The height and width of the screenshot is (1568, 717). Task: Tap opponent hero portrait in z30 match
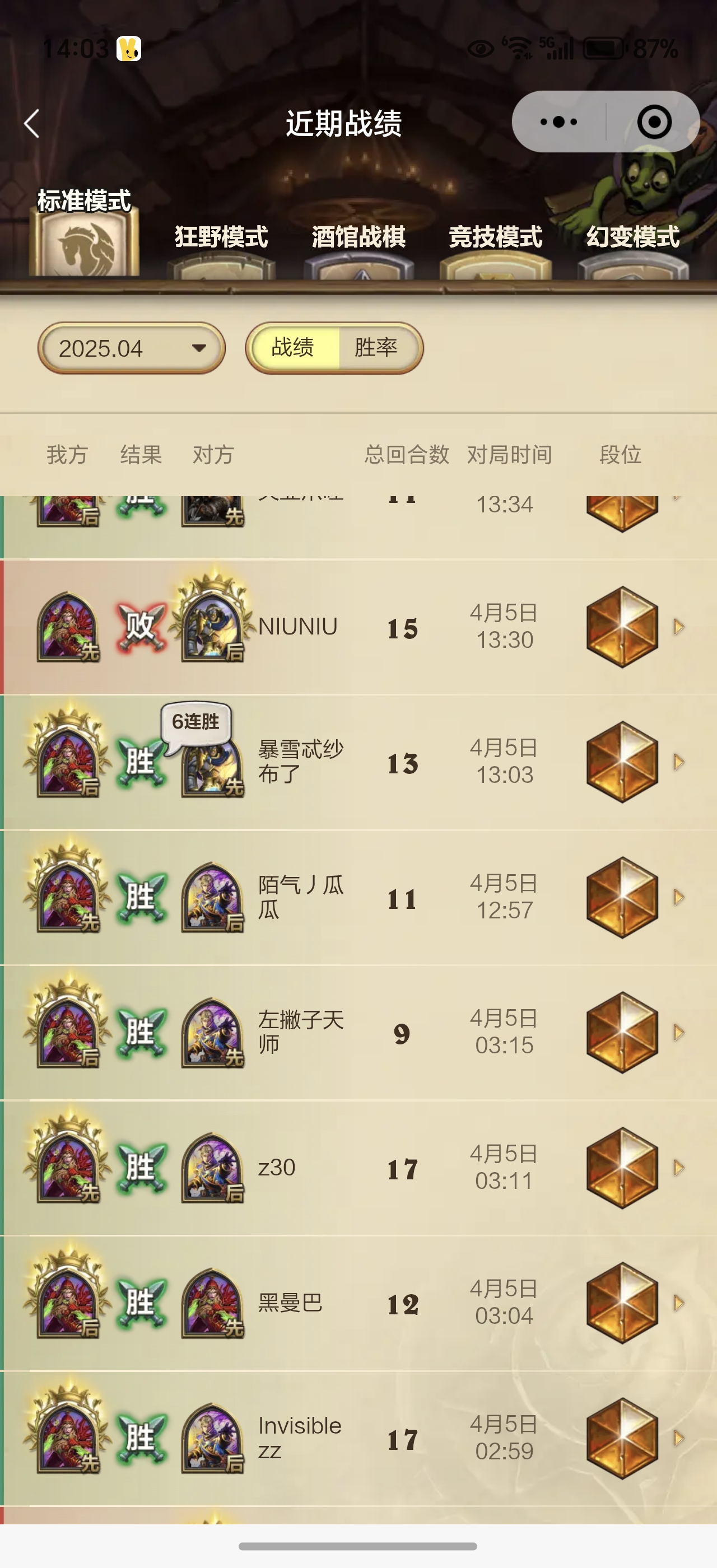[x=212, y=1168]
